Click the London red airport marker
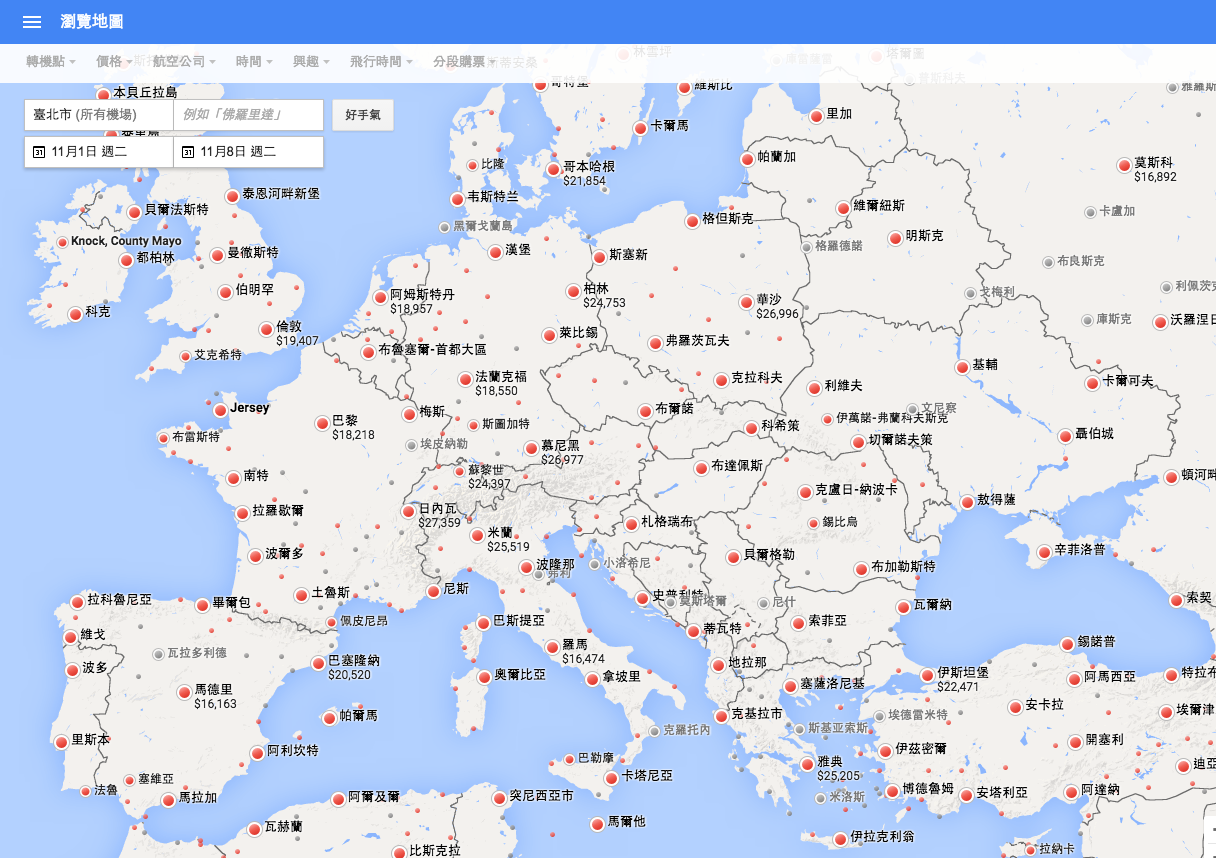 point(266,329)
